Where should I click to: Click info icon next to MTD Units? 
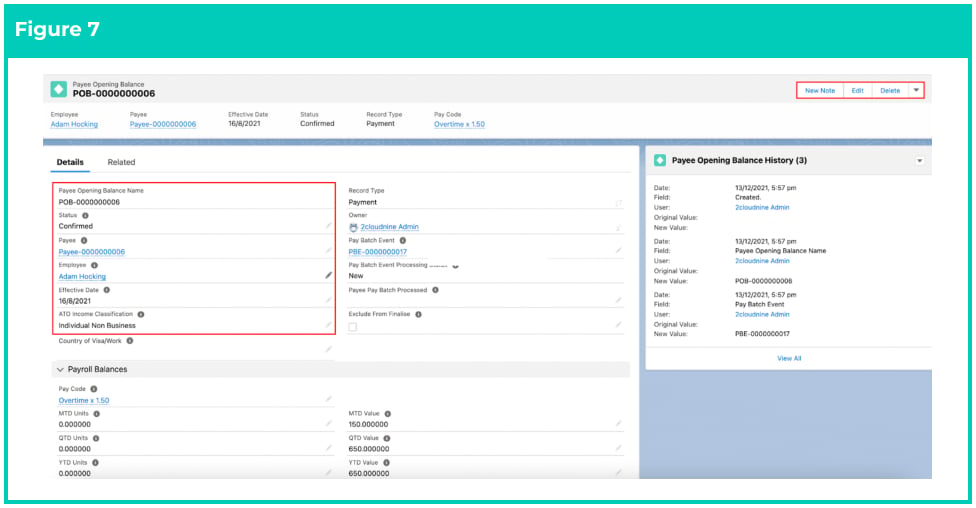coord(96,414)
